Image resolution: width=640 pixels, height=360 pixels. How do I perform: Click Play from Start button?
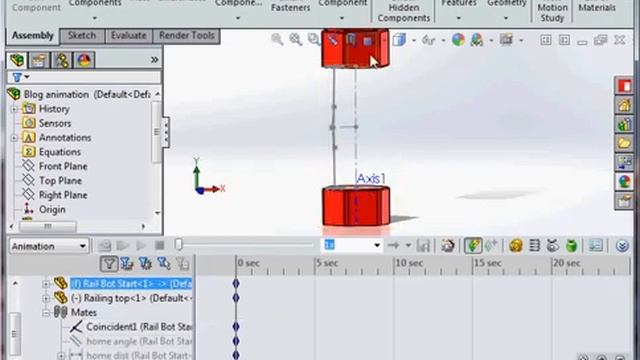click(123, 246)
